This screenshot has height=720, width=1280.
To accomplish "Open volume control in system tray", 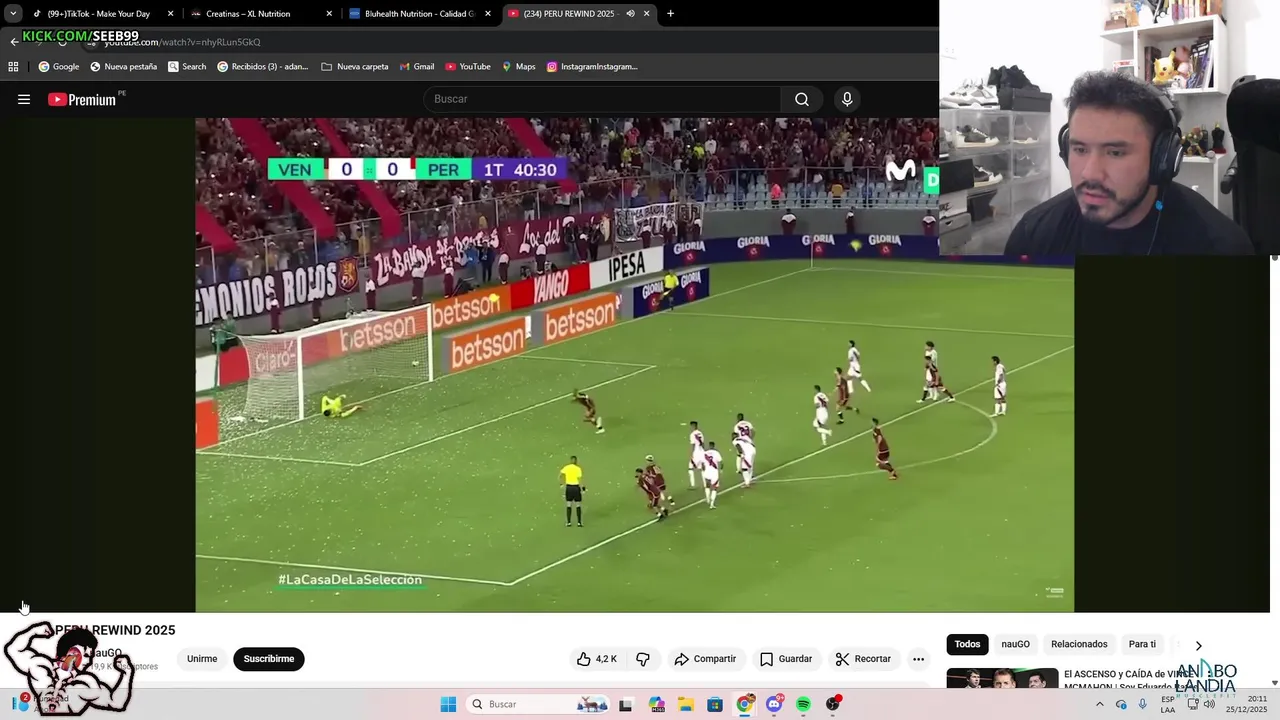I will (1209, 704).
